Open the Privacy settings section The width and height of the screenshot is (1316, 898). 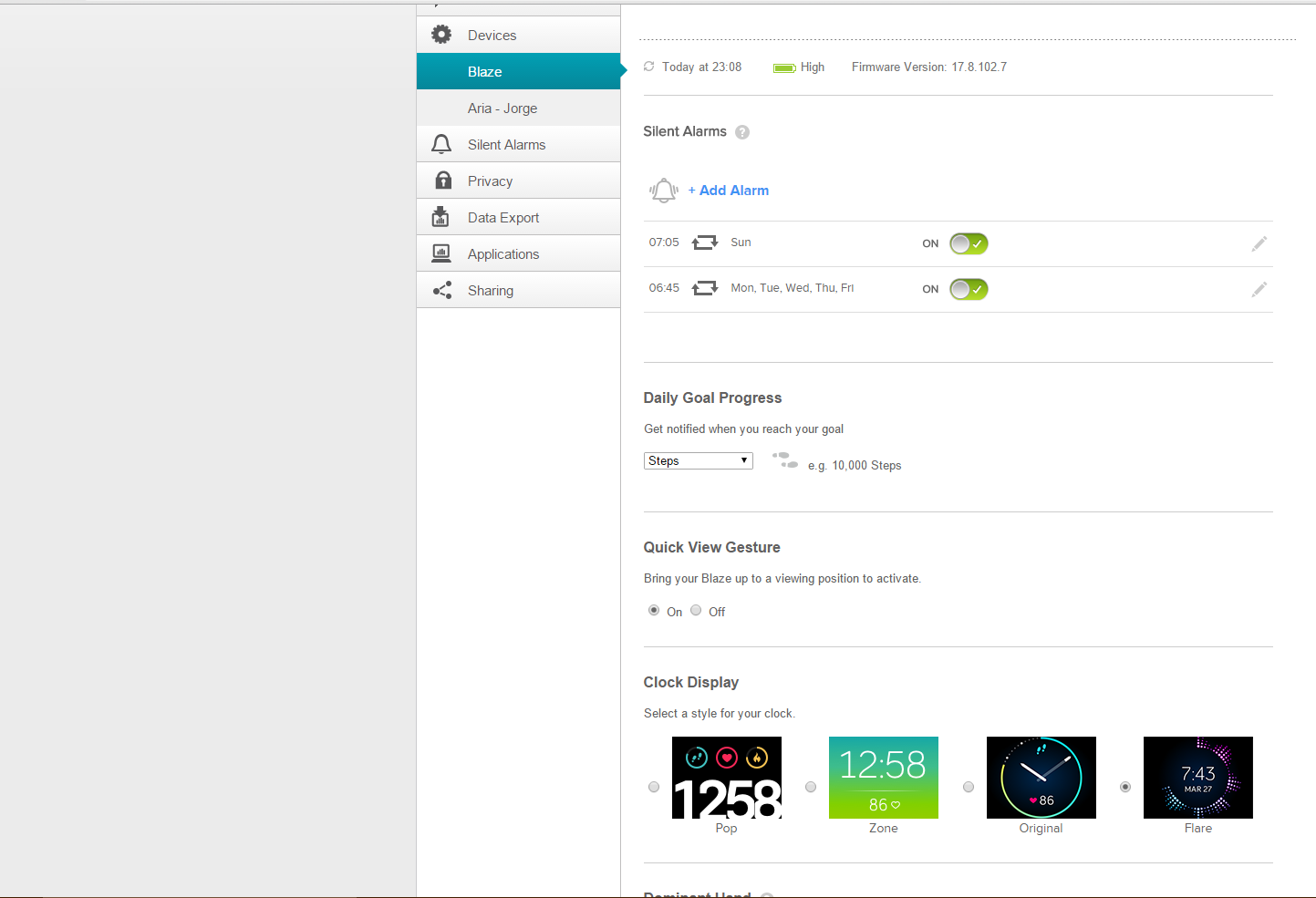(x=518, y=181)
